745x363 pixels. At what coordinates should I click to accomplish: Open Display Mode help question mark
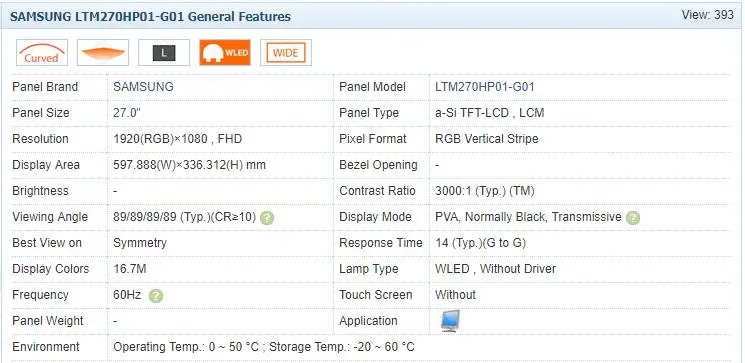(x=633, y=218)
